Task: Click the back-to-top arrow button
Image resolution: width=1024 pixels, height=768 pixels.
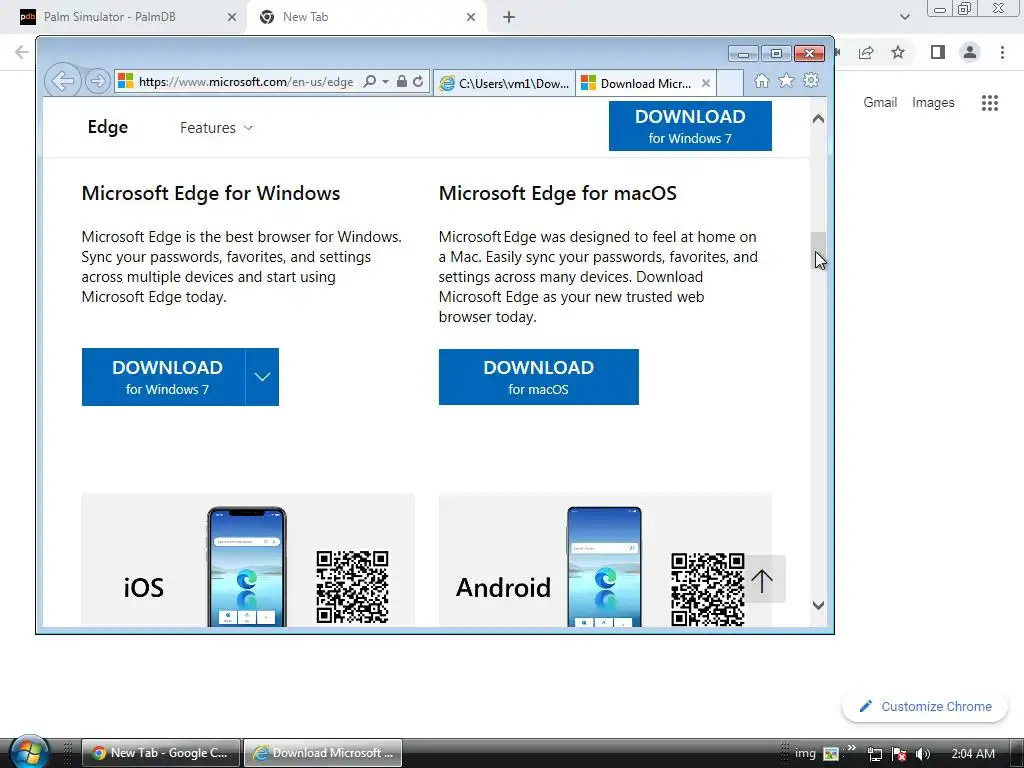Action: (x=762, y=579)
